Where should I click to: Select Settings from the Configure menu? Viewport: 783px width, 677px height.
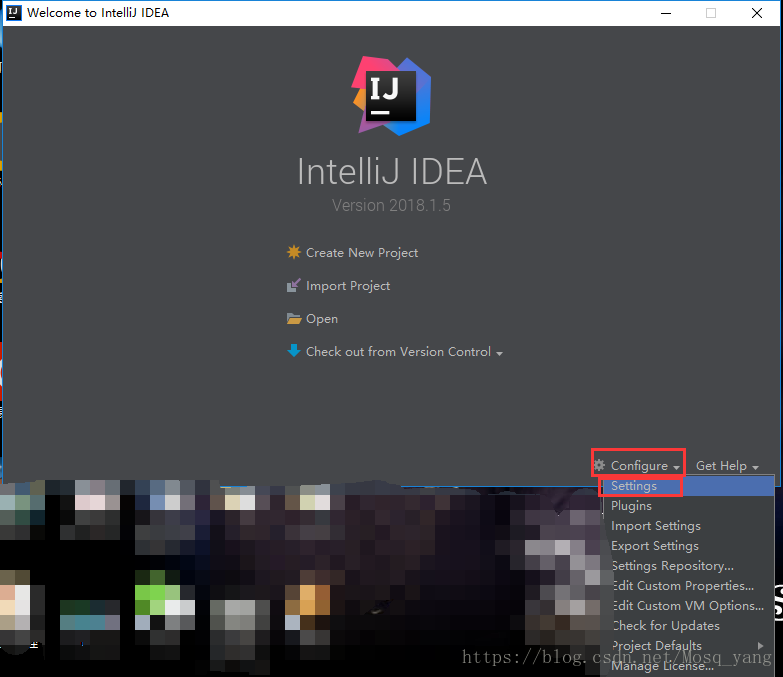click(x=688, y=486)
